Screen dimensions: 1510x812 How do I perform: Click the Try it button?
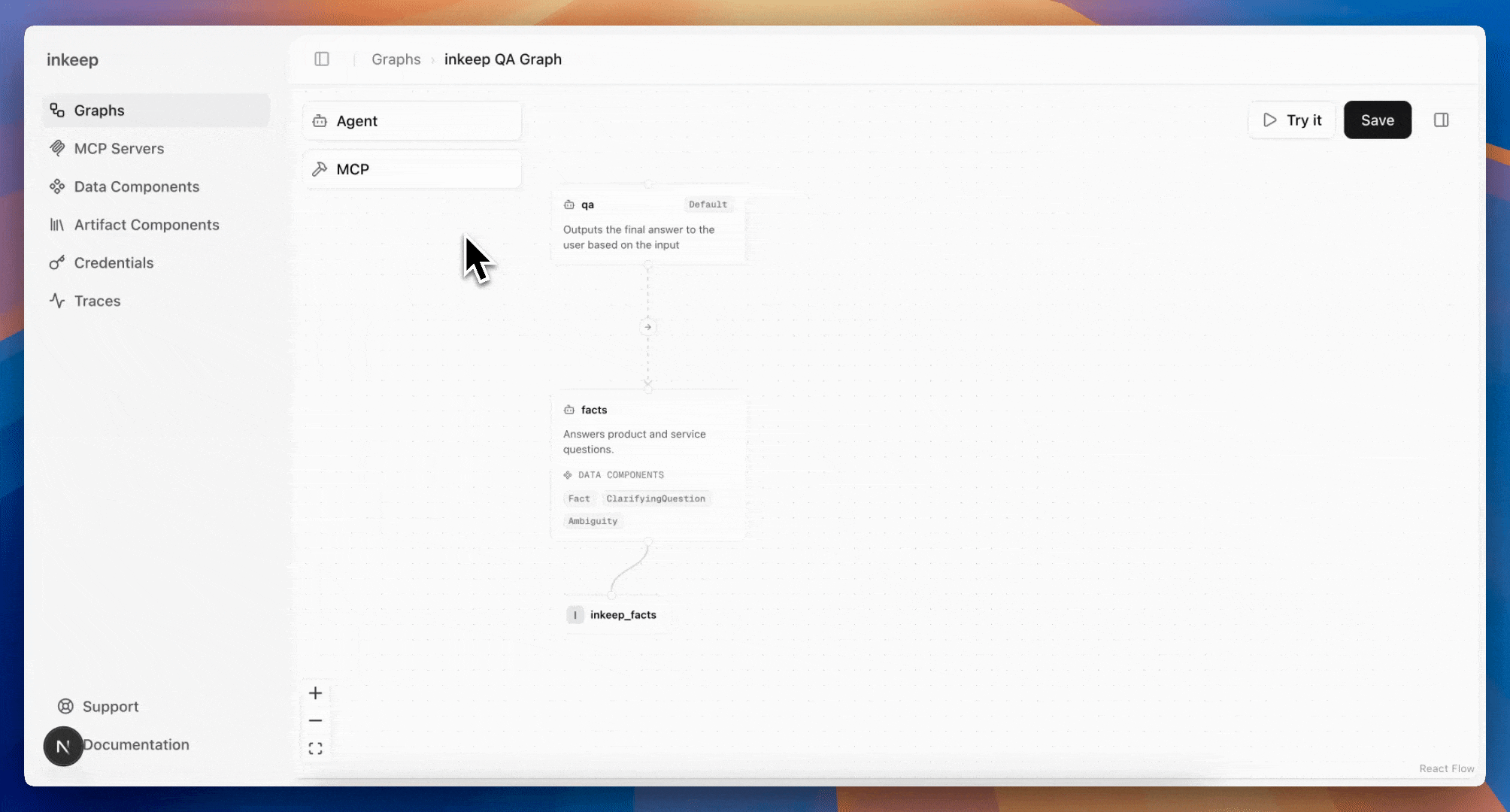click(1292, 120)
